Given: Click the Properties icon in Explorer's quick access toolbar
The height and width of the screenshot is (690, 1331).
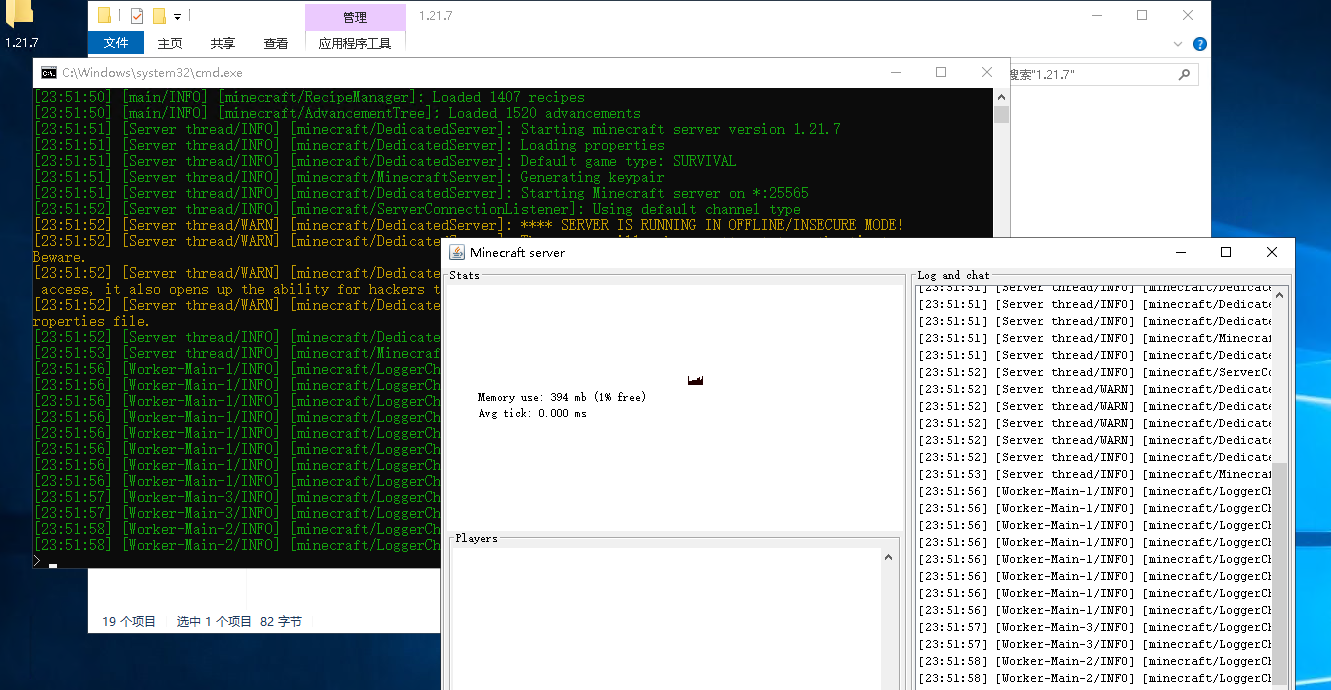Looking at the screenshot, I should tap(136, 16).
